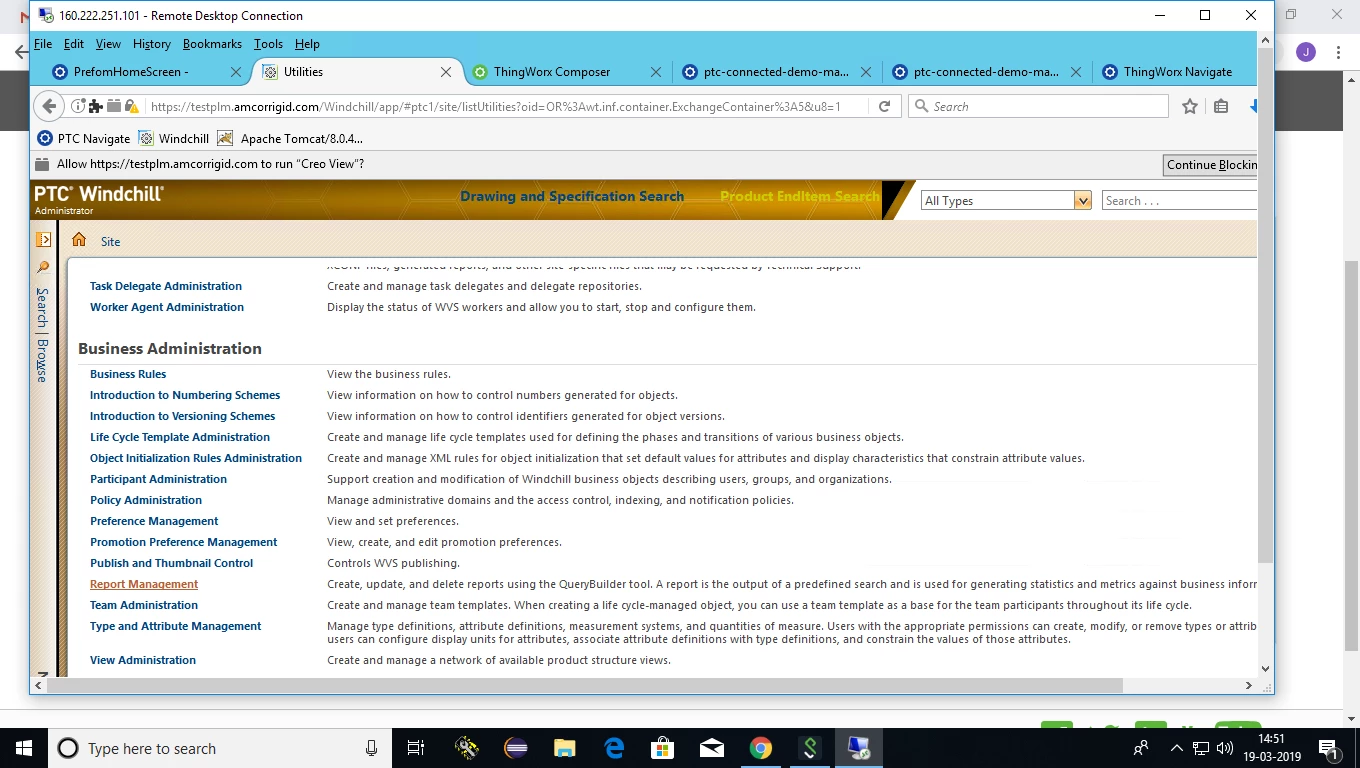The height and width of the screenshot is (768, 1360).
Task: Open File Explorer from the taskbar
Action: (x=565, y=748)
